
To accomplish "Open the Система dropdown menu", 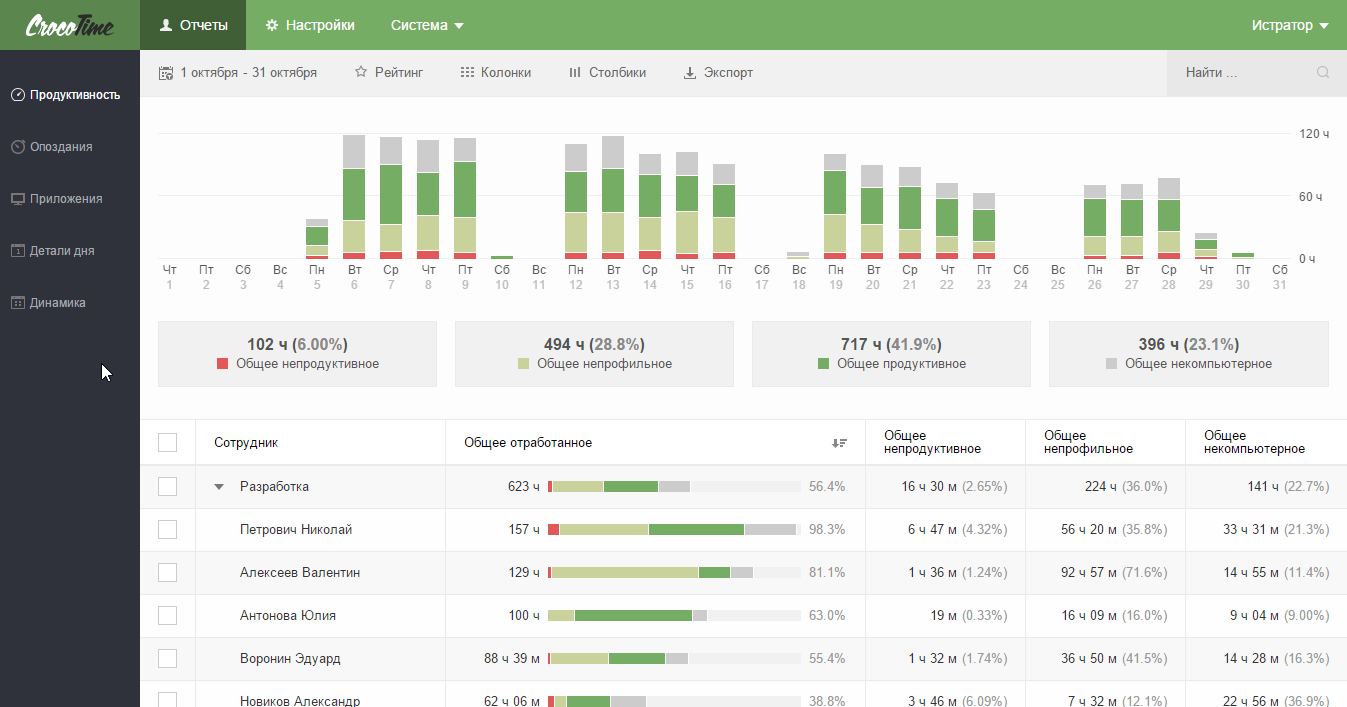I will click(427, 25).
